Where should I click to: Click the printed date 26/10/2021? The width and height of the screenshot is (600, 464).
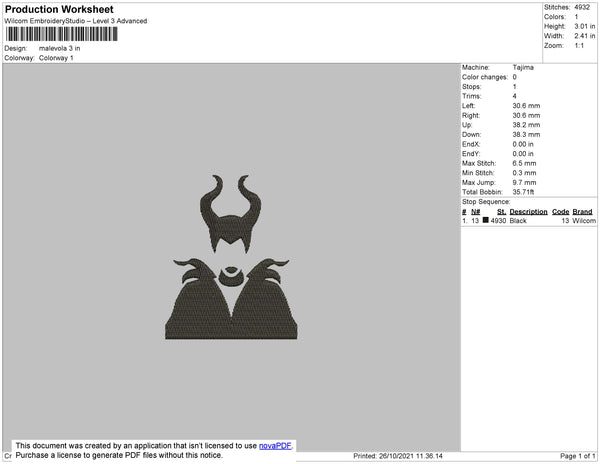tap(396, 456)
